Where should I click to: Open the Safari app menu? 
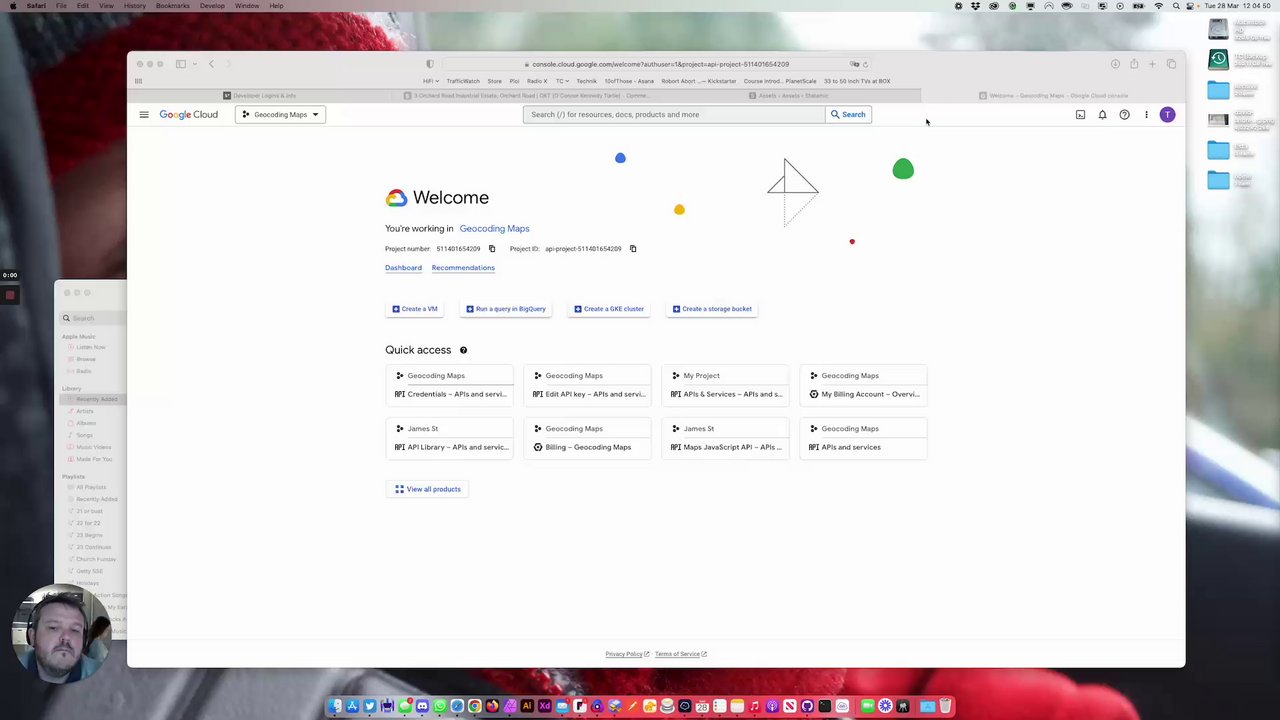(x=36, y=6)
